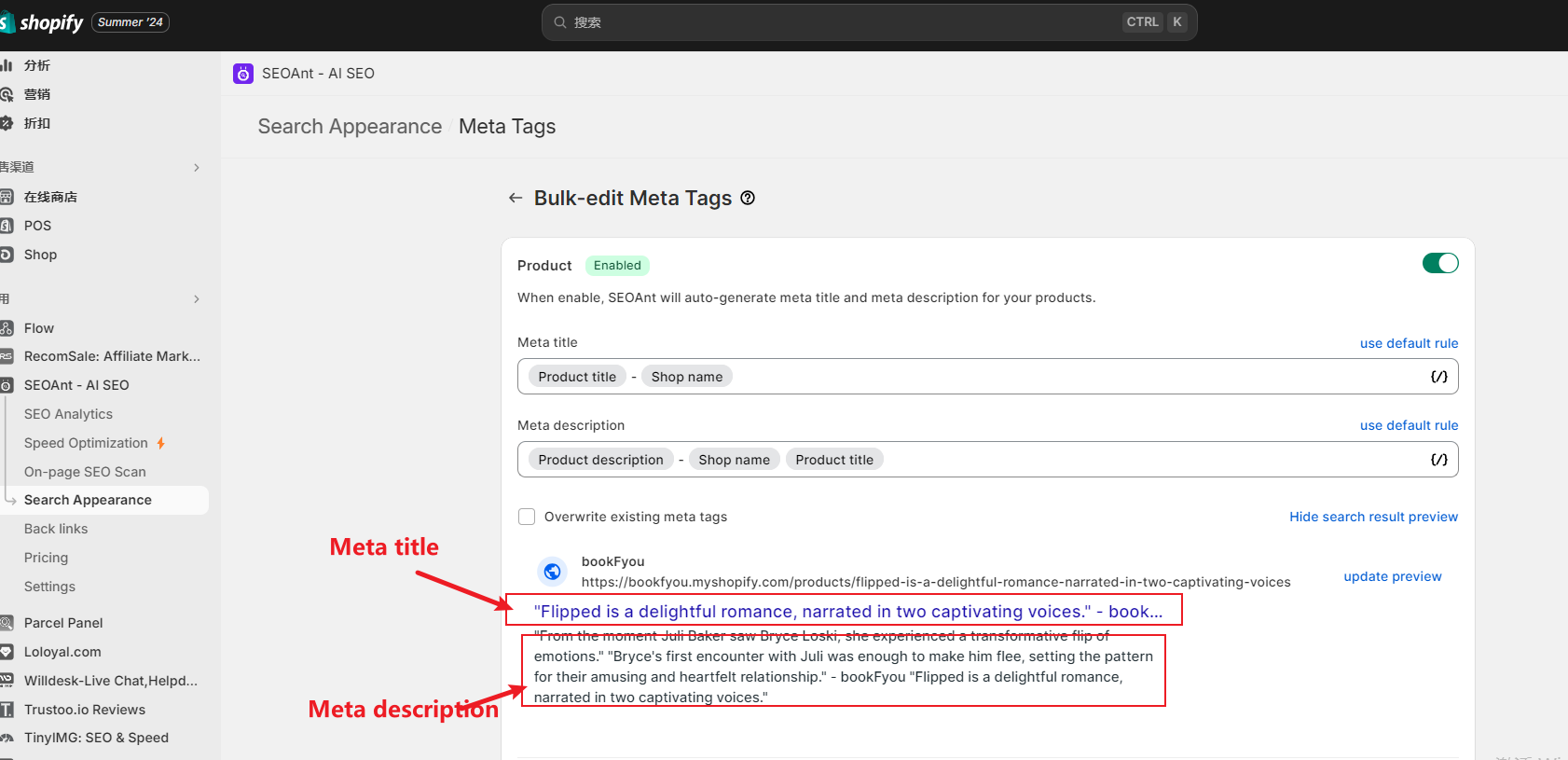Check Overwrite existing meta tags box
1568x760 pixels.
point(527,517)
